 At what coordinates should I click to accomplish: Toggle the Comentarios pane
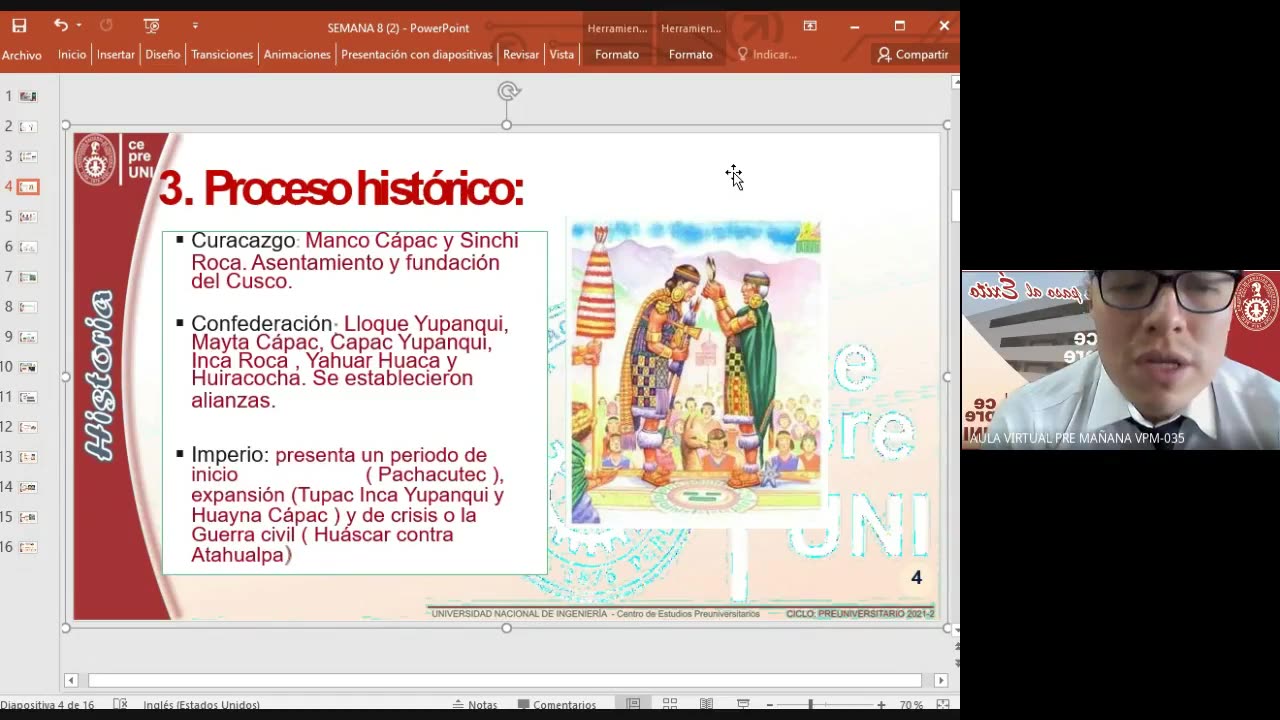coord(557,705)
